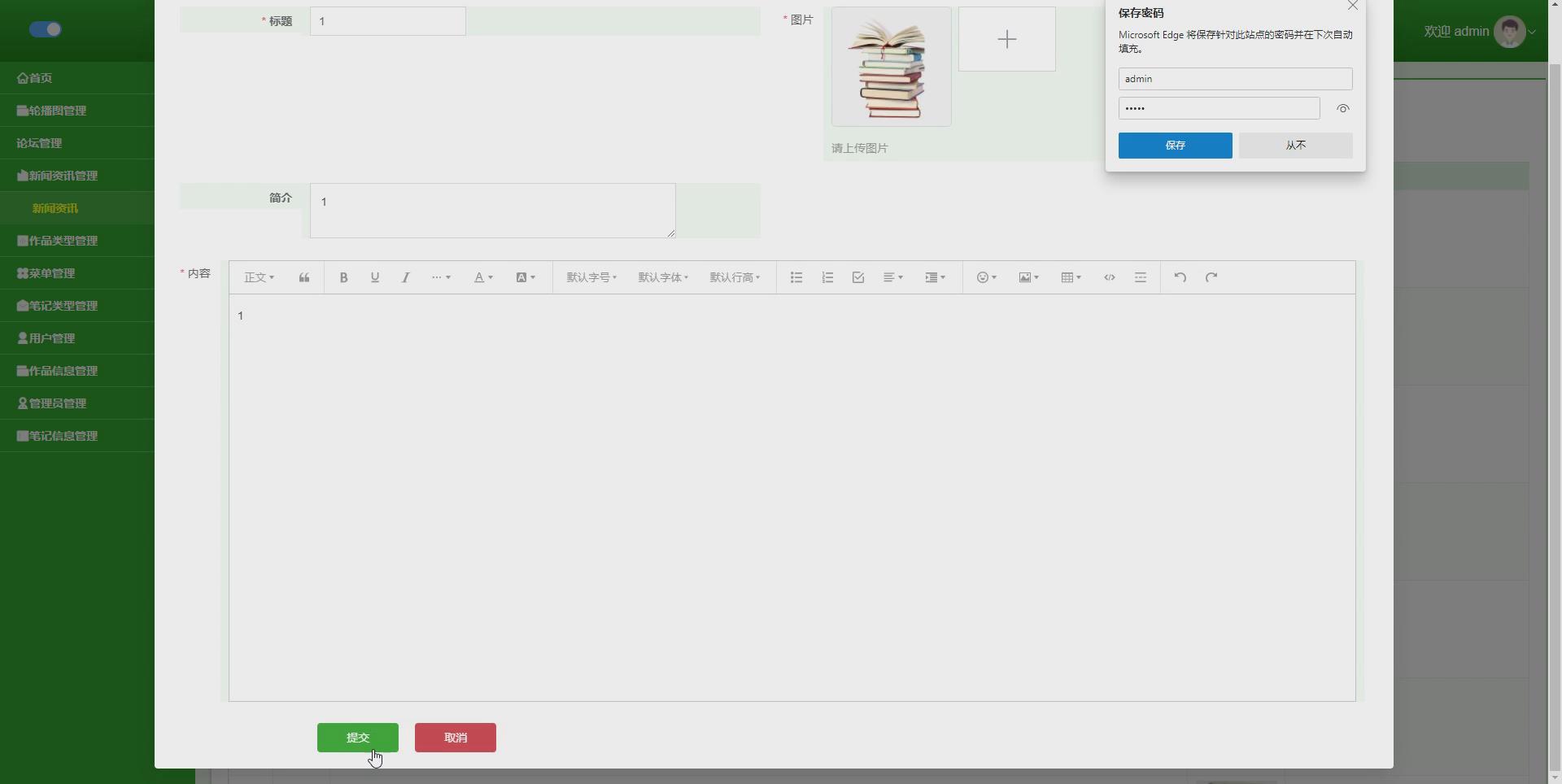Toggle the sidebar theme switch

click(x=46, y=28)
